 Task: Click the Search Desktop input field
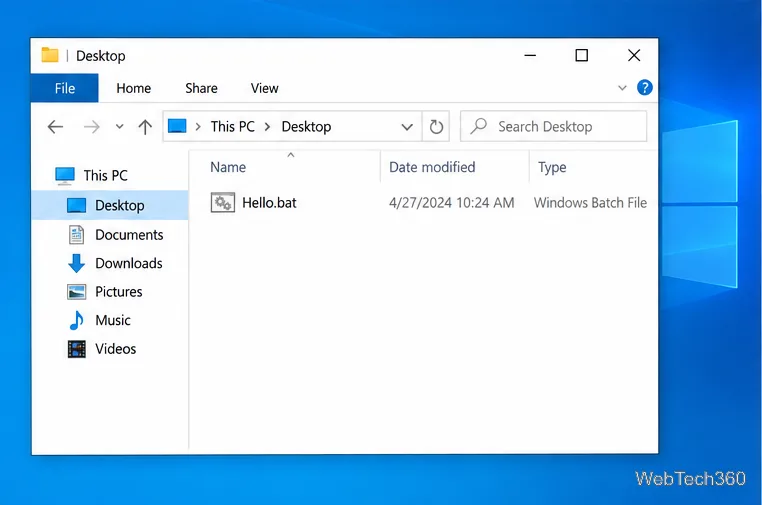tap(554, 126)
